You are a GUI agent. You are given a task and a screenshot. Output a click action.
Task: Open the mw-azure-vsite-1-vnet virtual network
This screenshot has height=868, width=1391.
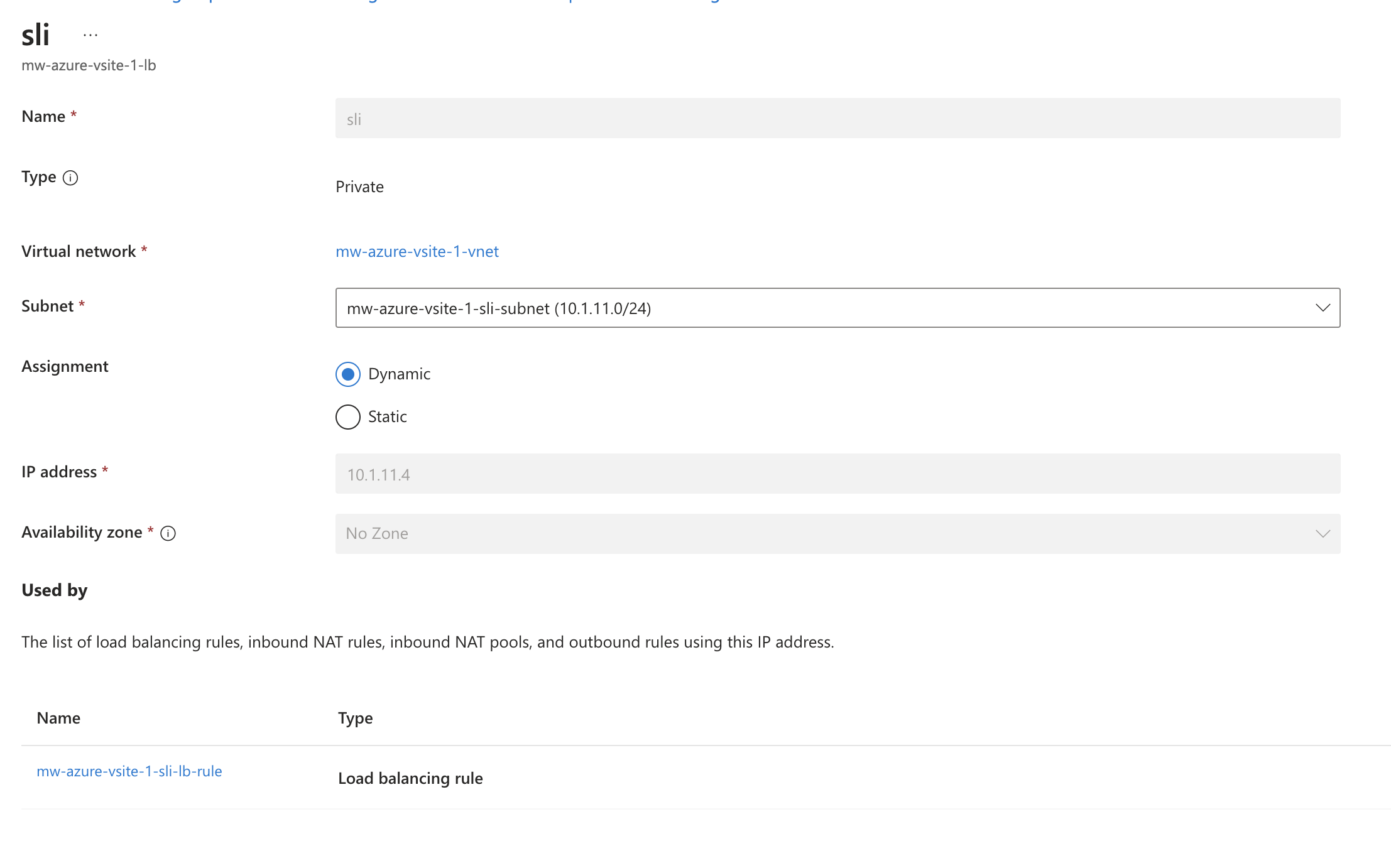417,251
